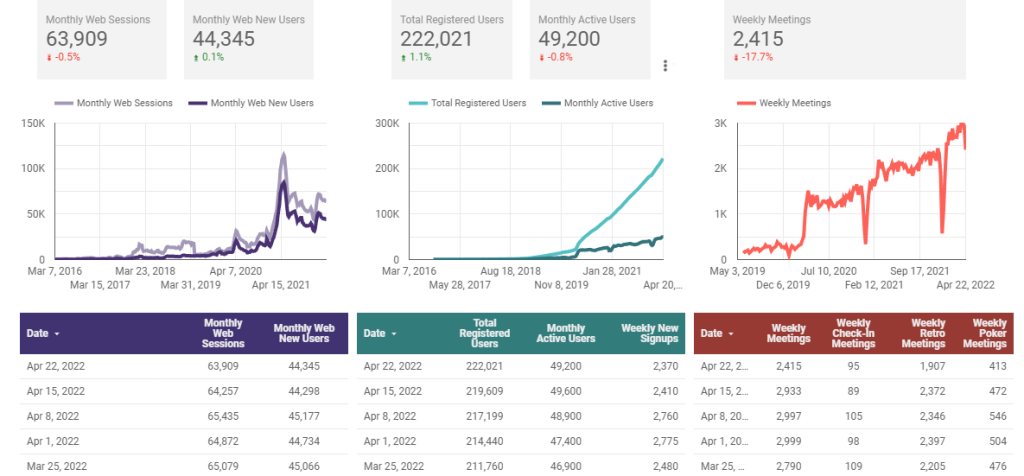1024x476 pixels.
Task: Click 2,999 in Weekly Meetings column
Action: tap(788, 441)
